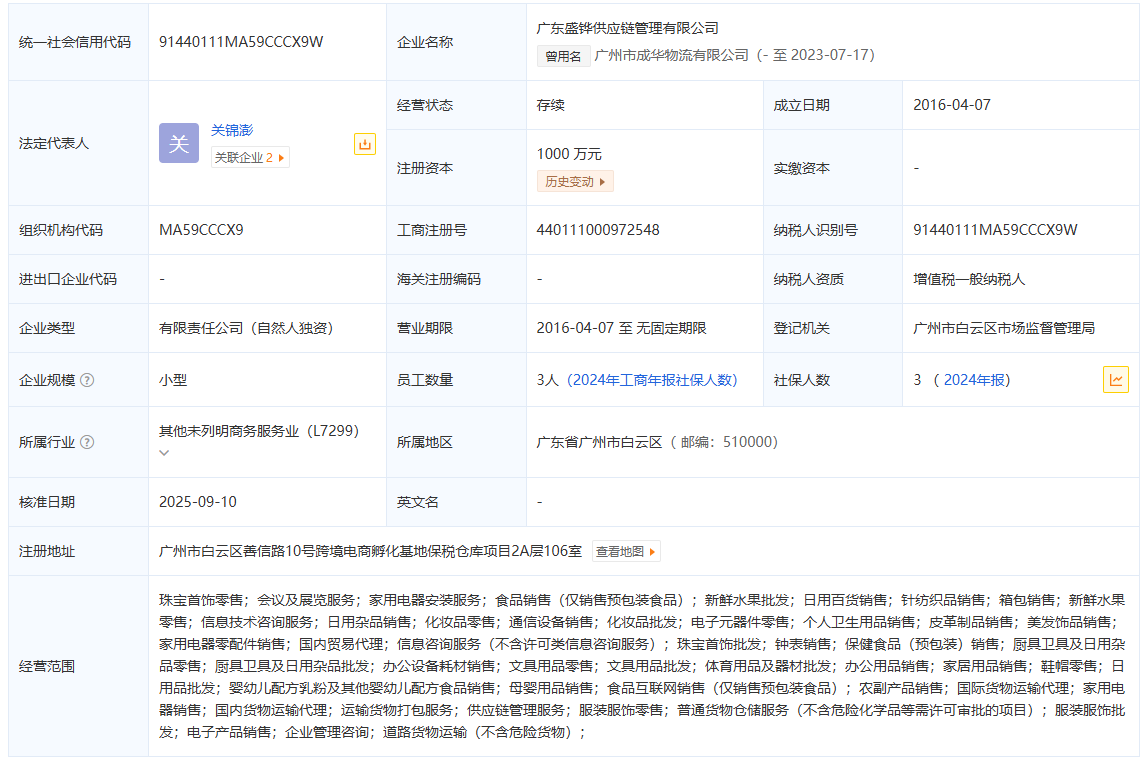Image resolution: width=1142 pixels, height=764 pixels.
Task: Click the purple 关 avatar
Action: (178, 144)
